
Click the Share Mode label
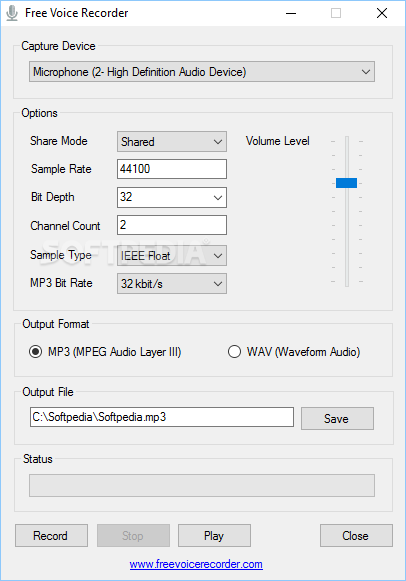point(59,141)
